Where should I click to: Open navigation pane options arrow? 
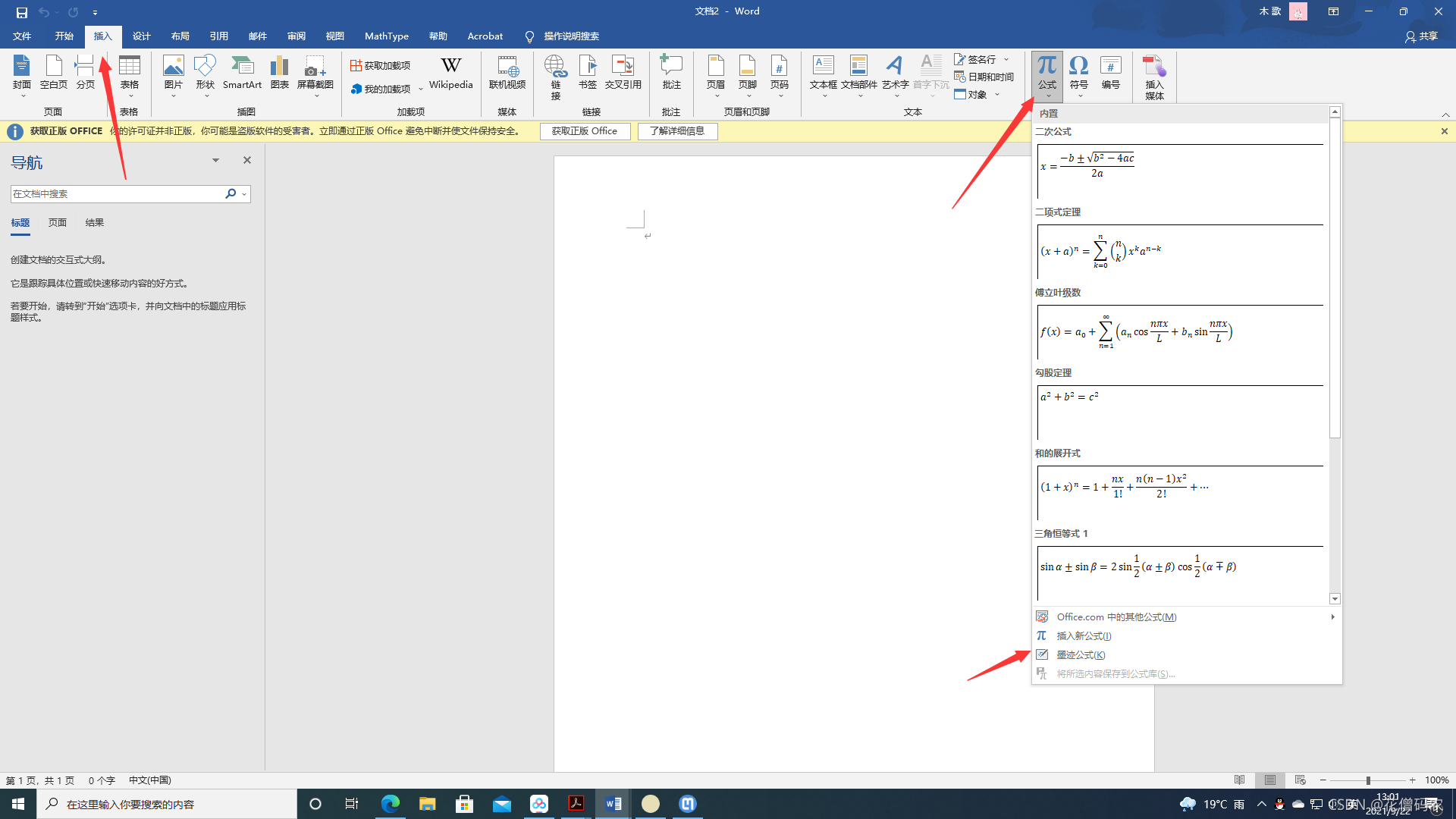click(215, 160)
